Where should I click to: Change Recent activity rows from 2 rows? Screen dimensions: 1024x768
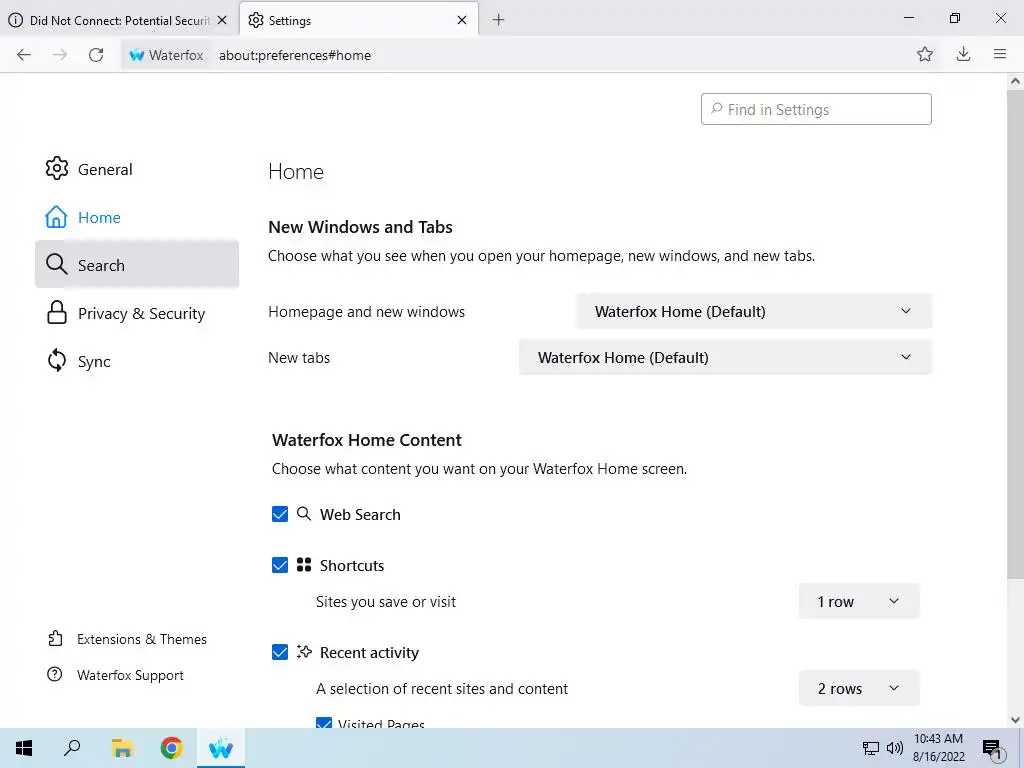tap(859, 688)
